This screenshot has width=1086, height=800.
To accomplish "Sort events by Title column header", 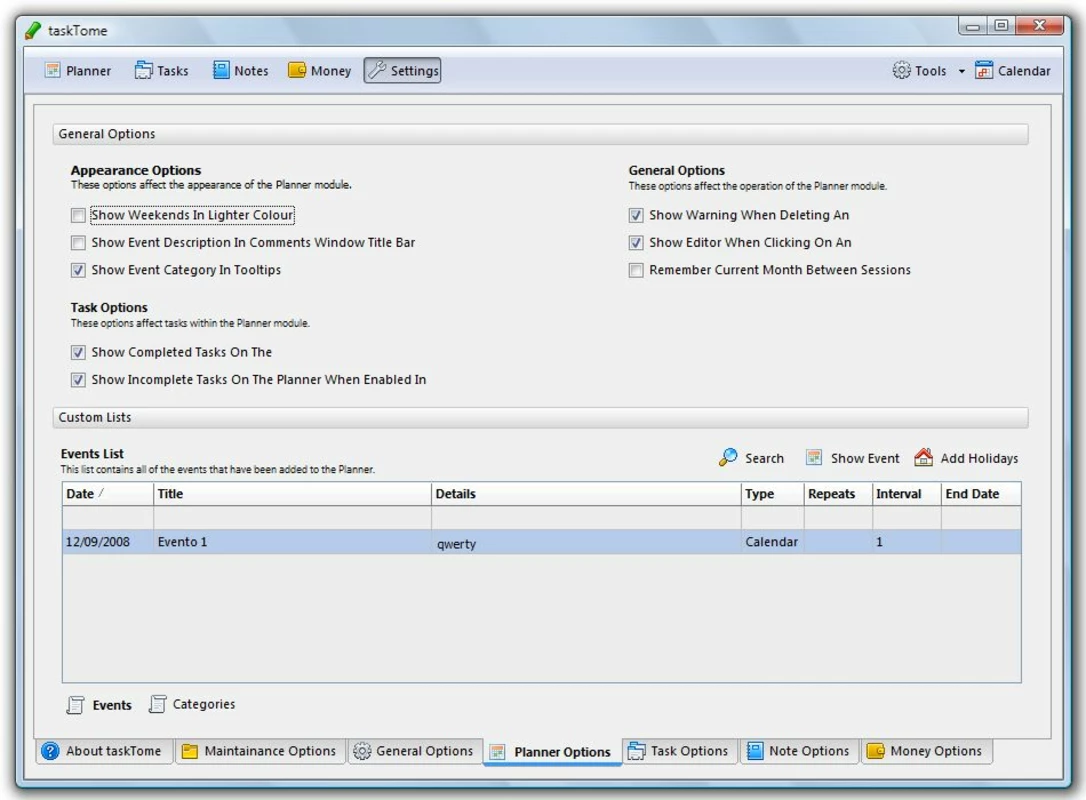I will pyautogui.click(x=292, y=494).
